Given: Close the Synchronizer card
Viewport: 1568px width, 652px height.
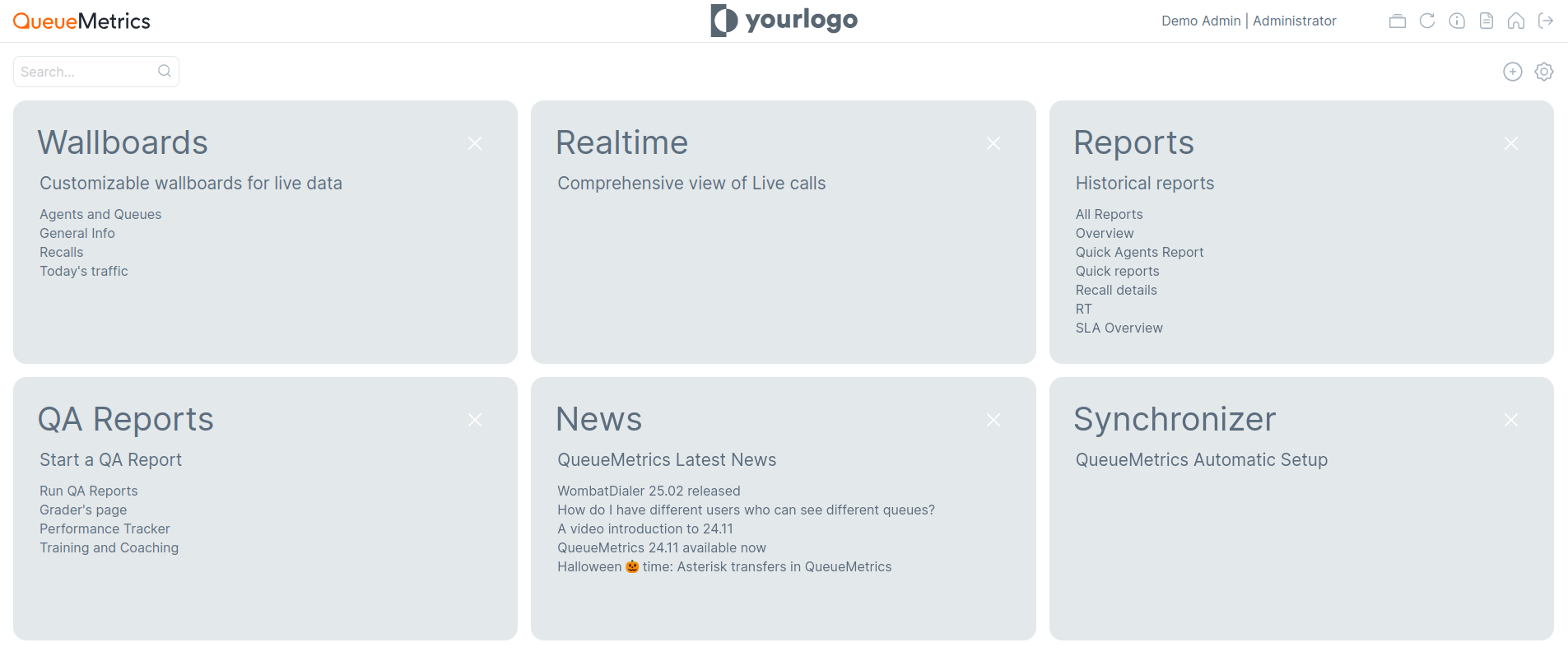Looking at the screenshot, I should pos(1511,420).
